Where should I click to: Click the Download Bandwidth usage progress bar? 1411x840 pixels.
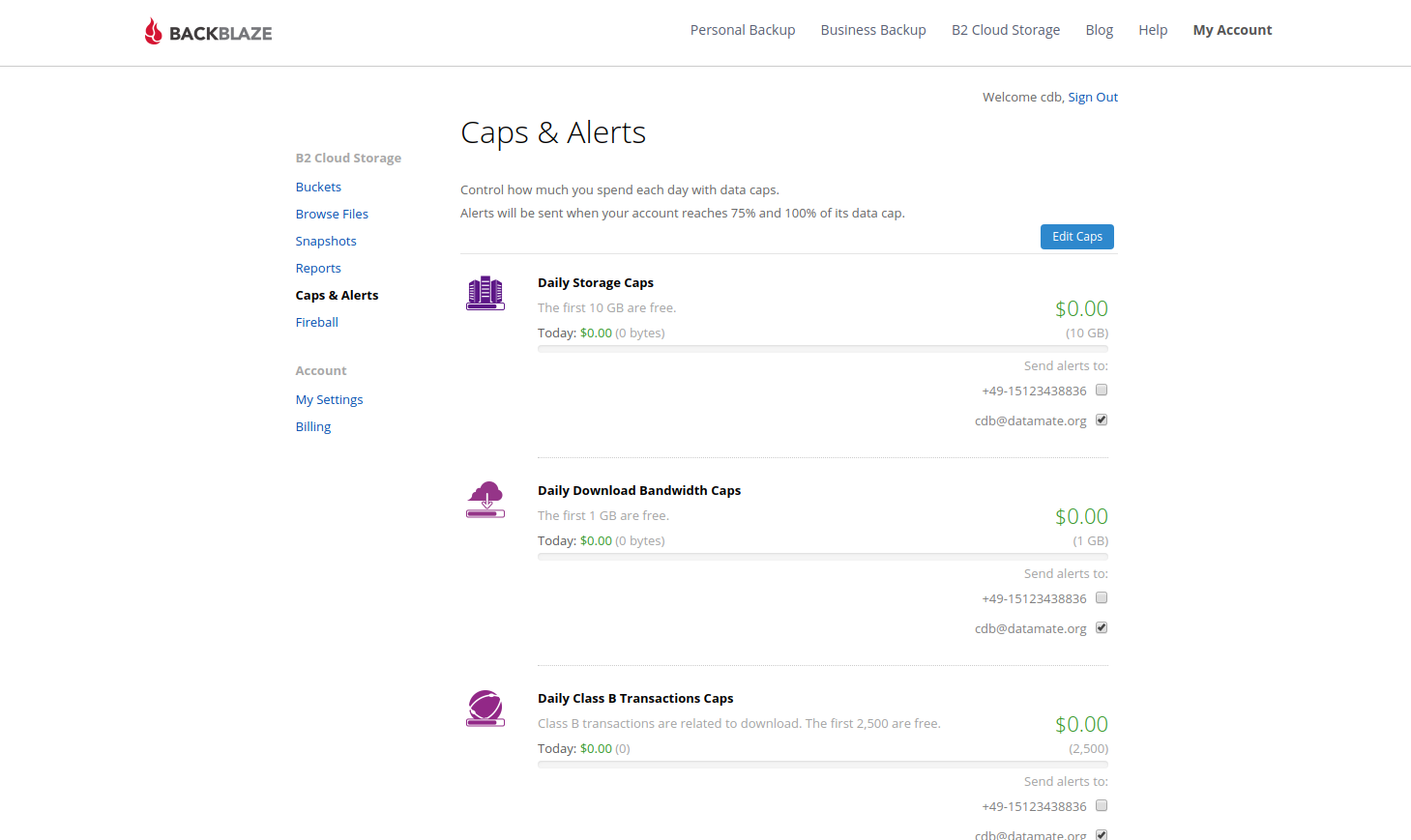[x=823, y=557]
